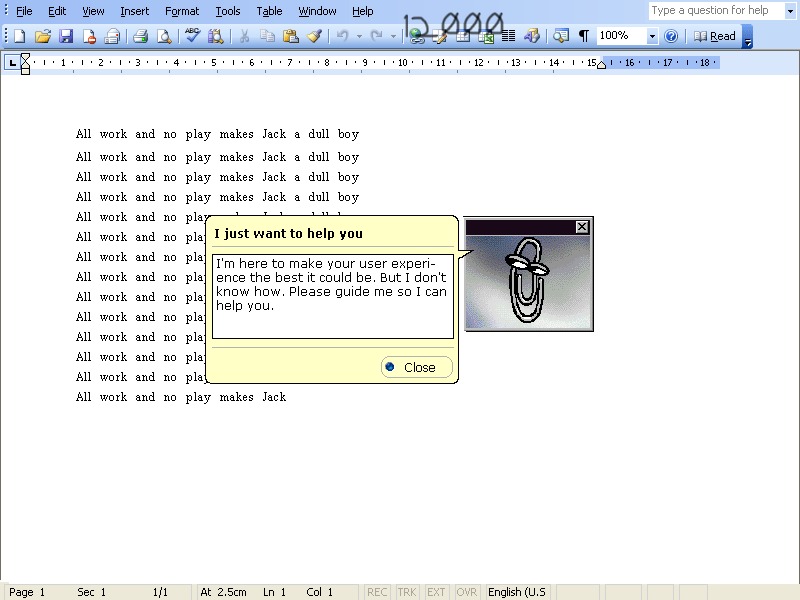The width and height of the screenshot is (800, 600).
Task: Select the Format Painter brush
Action: point(314,36)
